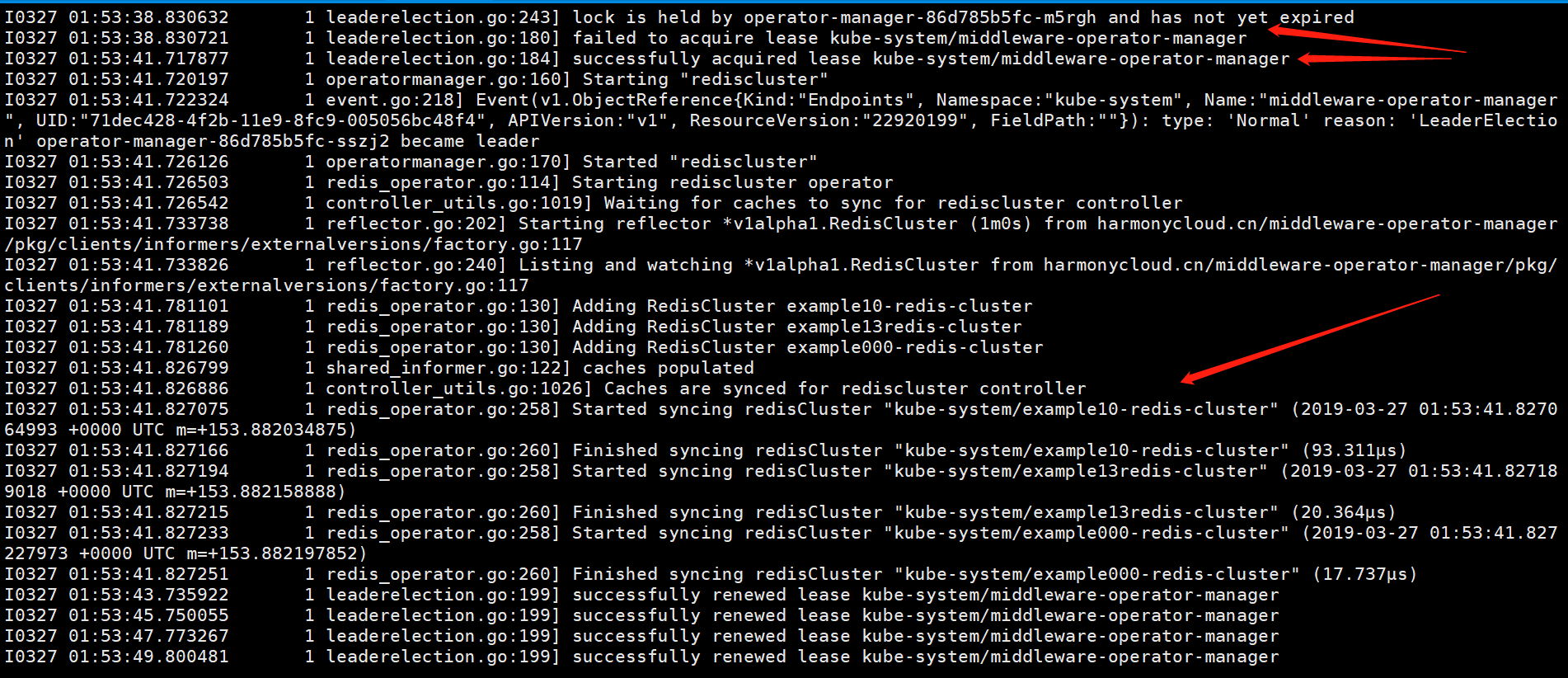This screenshot has height=678, width=1568.
Task: Click the "successfully acquired lease" log line
Action: 647,59
